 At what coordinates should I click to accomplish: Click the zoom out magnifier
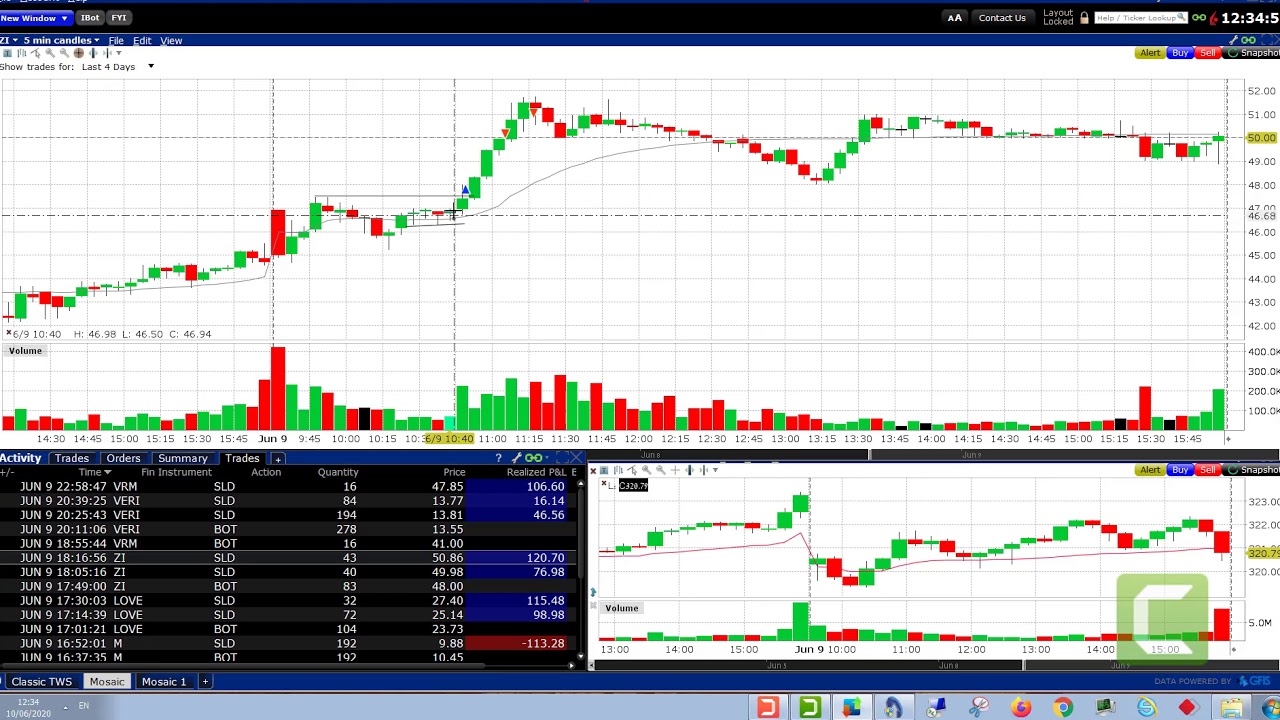tap(64, 53)
